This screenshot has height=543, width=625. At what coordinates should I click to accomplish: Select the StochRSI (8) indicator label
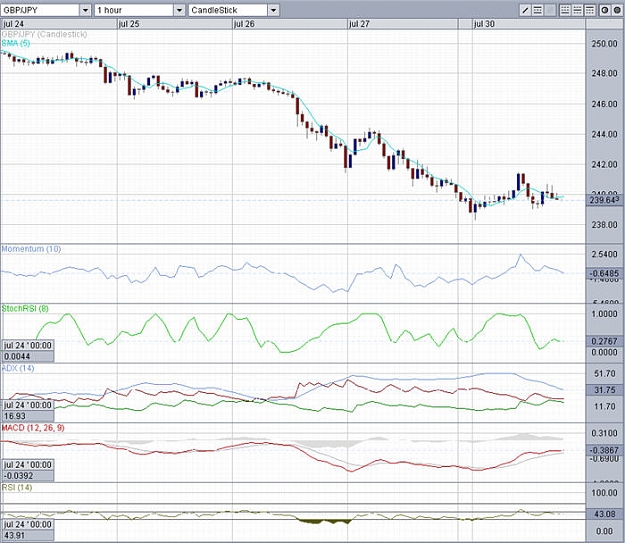click(25, 309)
